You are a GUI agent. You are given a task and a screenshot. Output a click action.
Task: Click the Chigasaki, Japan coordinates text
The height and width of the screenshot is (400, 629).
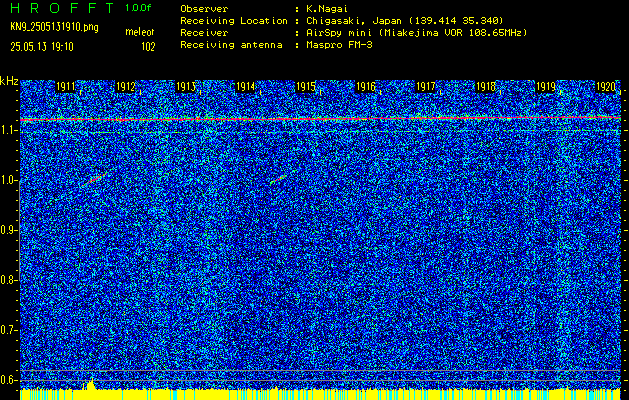click(x=405, y=21)
